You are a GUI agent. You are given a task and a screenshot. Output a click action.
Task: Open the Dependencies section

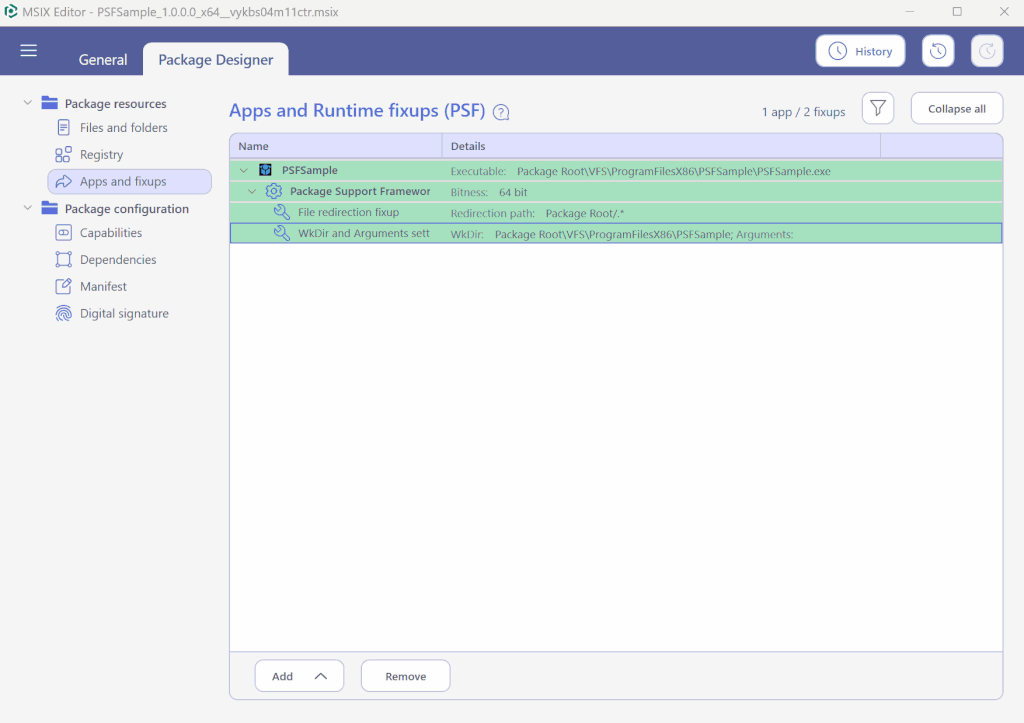118,259
